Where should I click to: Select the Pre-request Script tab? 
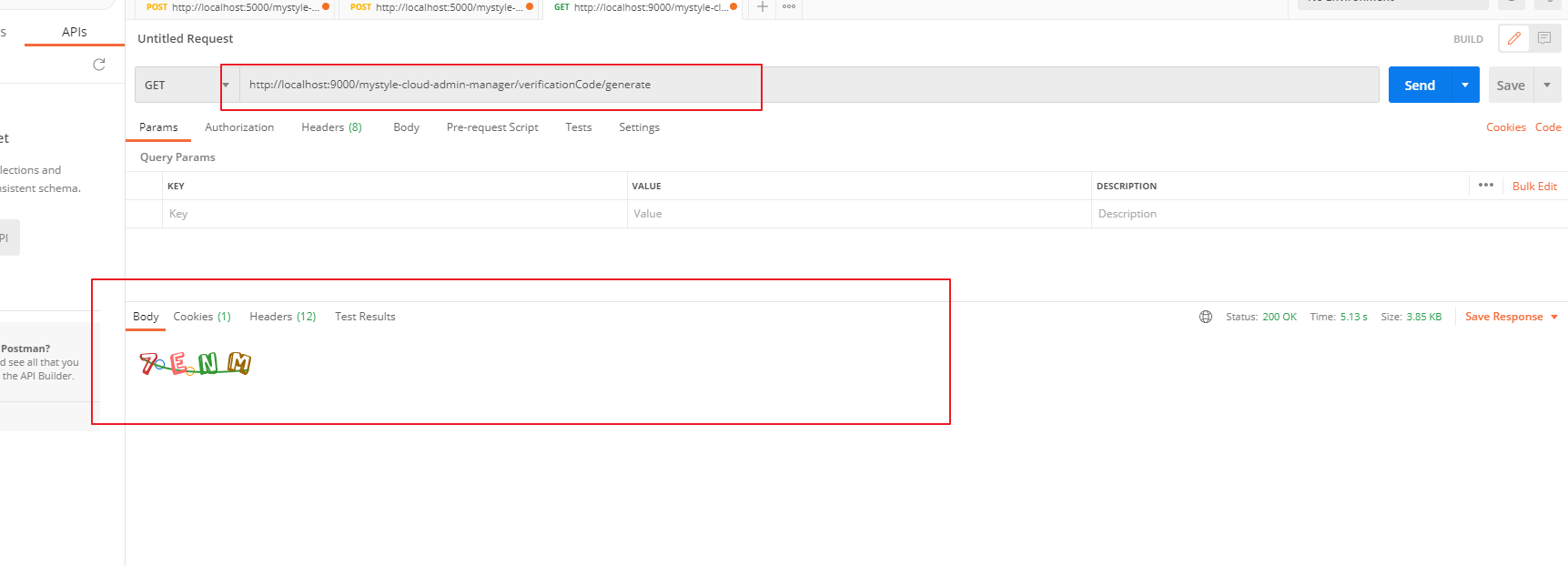pos(492,127)
